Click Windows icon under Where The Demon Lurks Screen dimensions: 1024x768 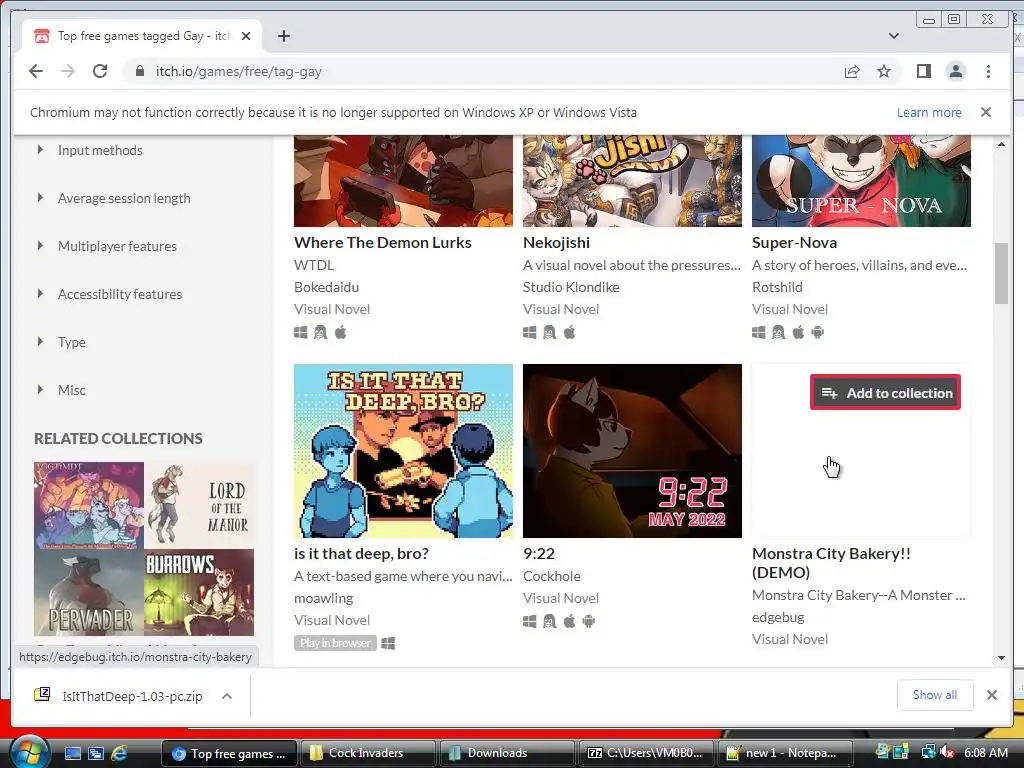coord(300,332)
